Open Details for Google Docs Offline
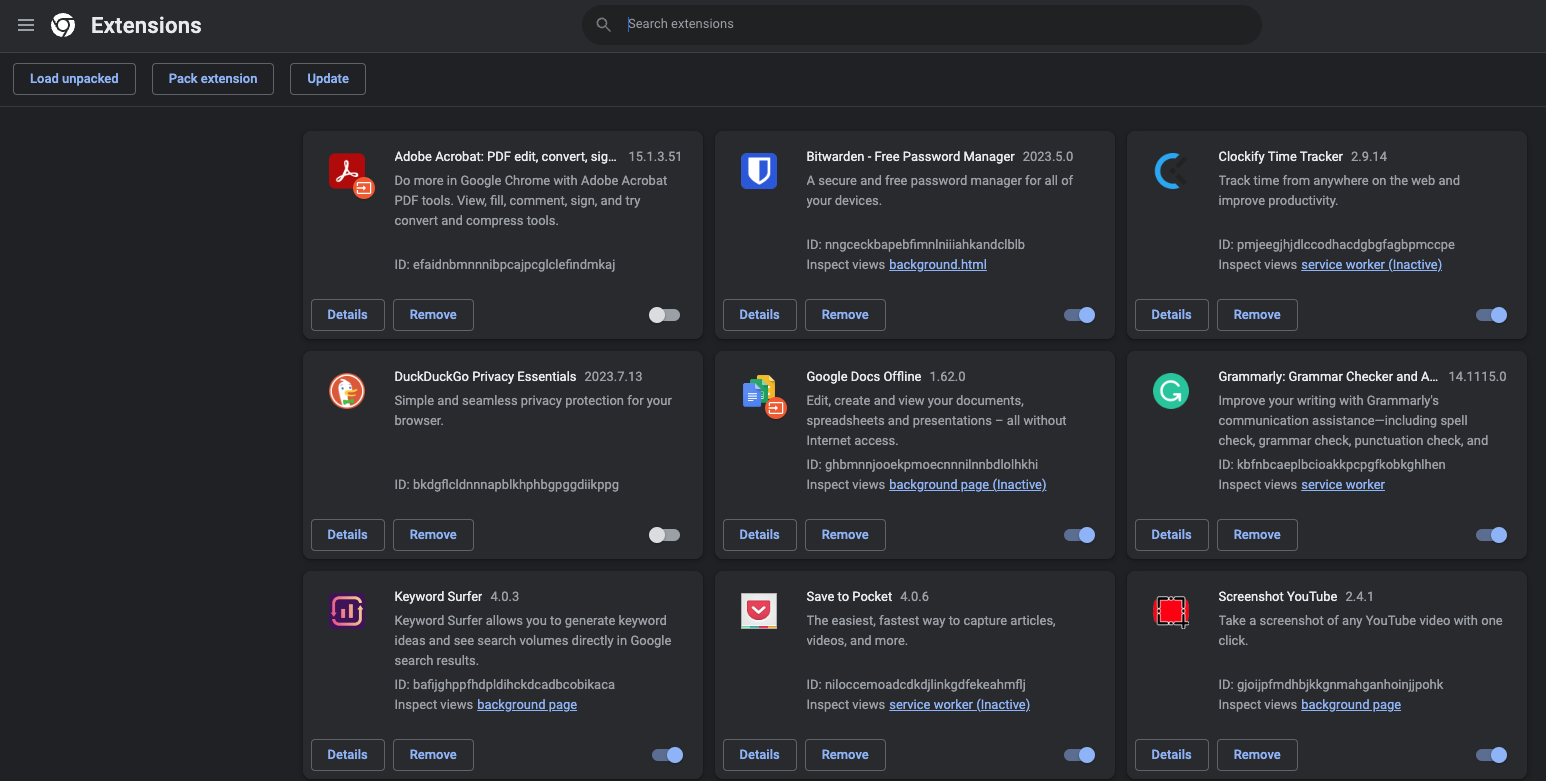Image resolution: width=1546 pixels, height=781 pixels. 760,535
